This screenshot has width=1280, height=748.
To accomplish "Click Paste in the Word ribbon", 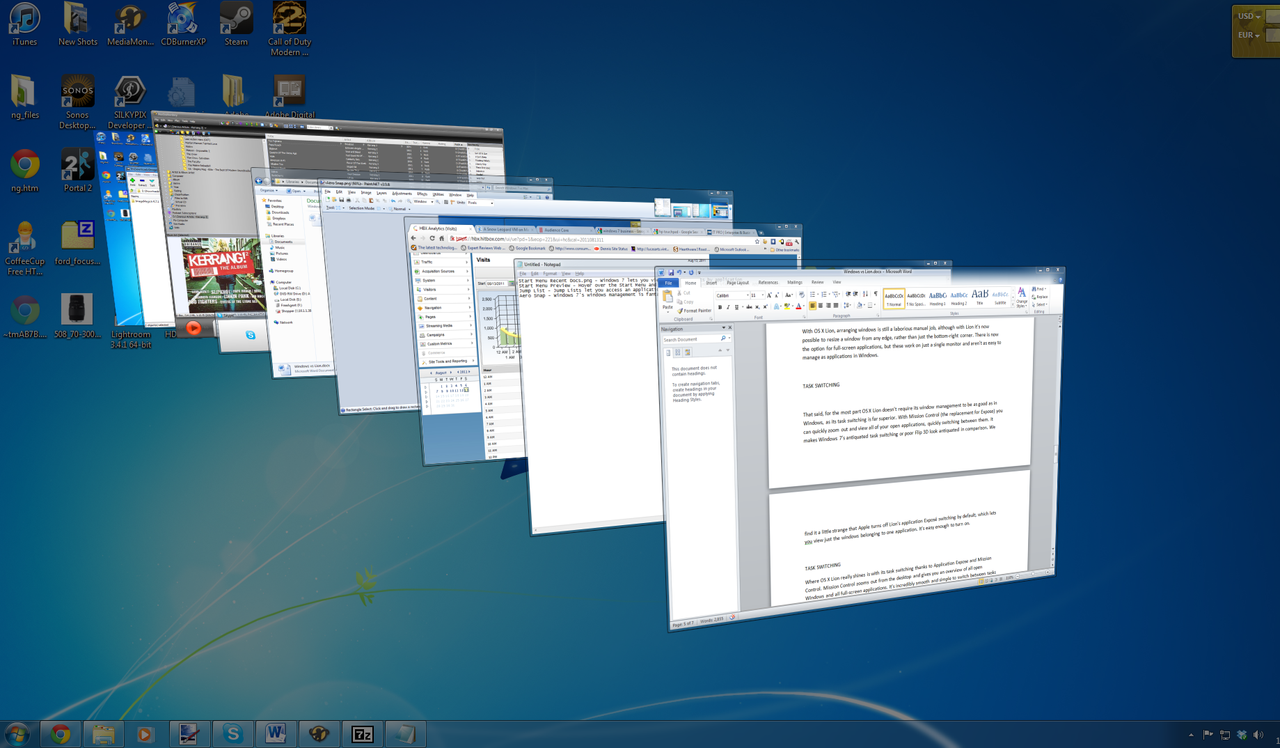I will point(668,302).
